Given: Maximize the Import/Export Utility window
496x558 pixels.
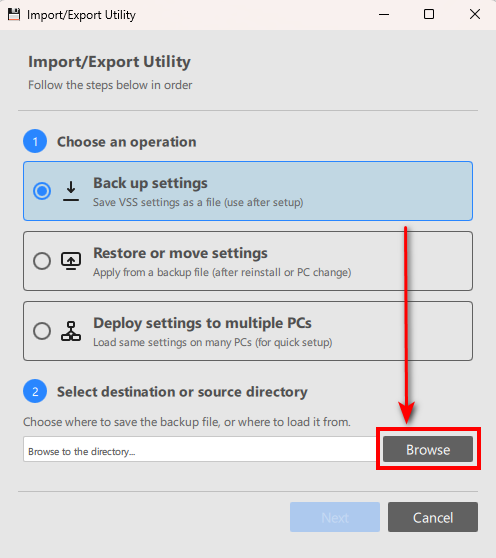Looking at the screenshot, I should point(429,15).
